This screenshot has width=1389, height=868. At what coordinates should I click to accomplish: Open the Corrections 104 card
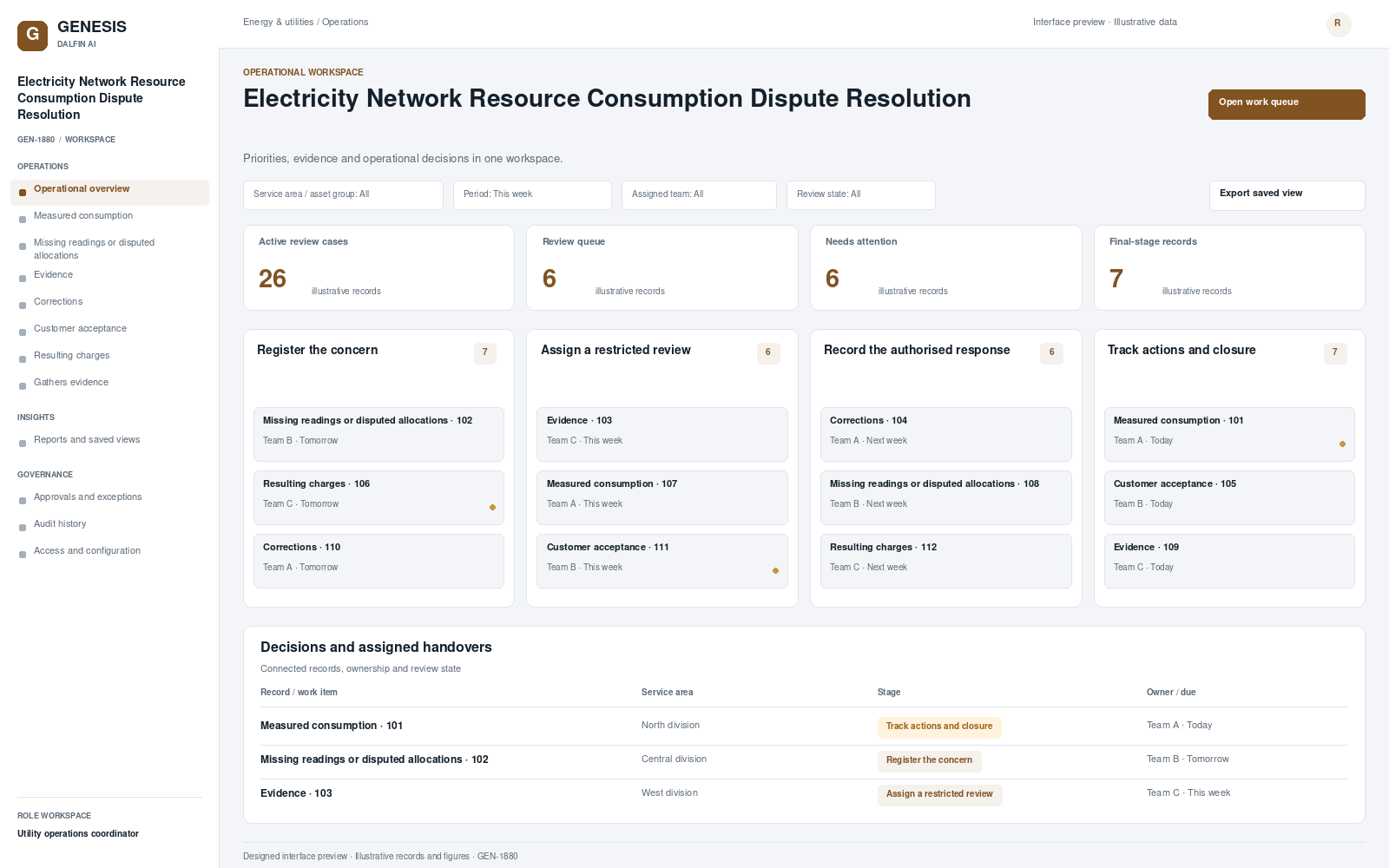pyautogui.click(x=945, y=434)
